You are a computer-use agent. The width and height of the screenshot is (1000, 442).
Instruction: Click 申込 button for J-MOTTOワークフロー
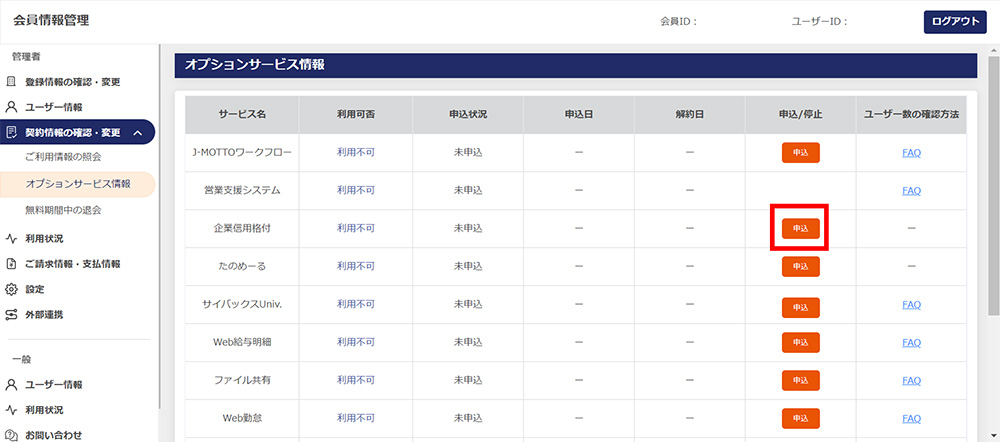pos(800,152)
